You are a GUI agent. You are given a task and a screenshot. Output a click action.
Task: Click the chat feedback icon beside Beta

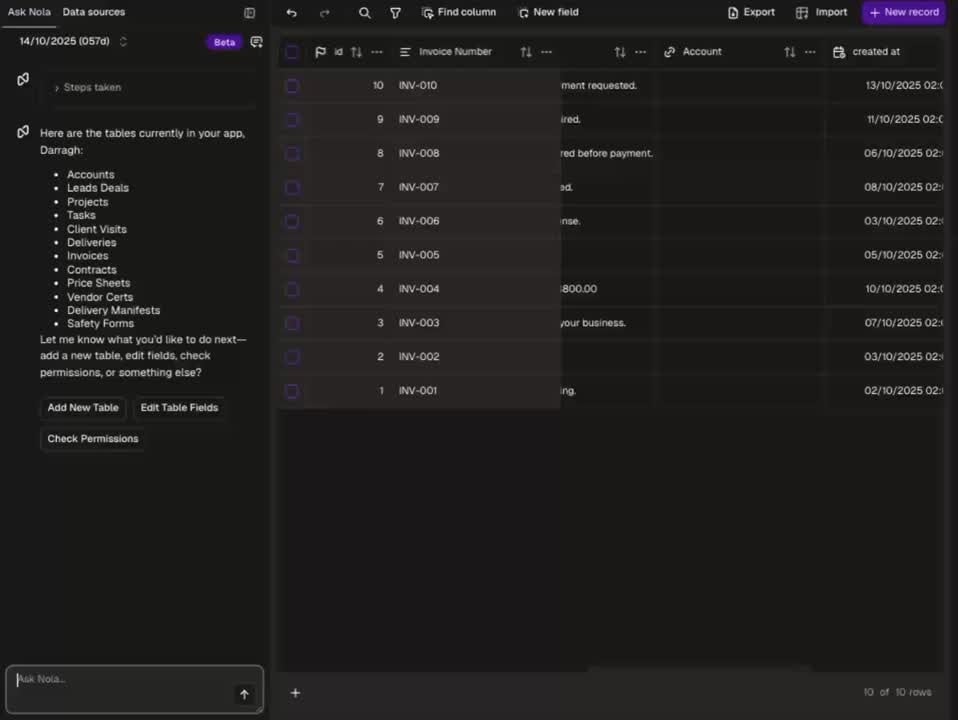click(x=256, y=42)
